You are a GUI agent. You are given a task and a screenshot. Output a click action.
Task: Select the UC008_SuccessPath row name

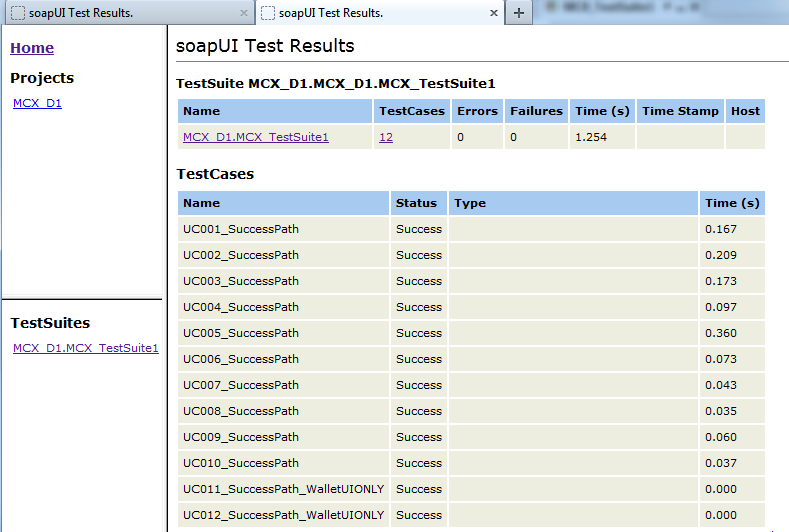241,411
